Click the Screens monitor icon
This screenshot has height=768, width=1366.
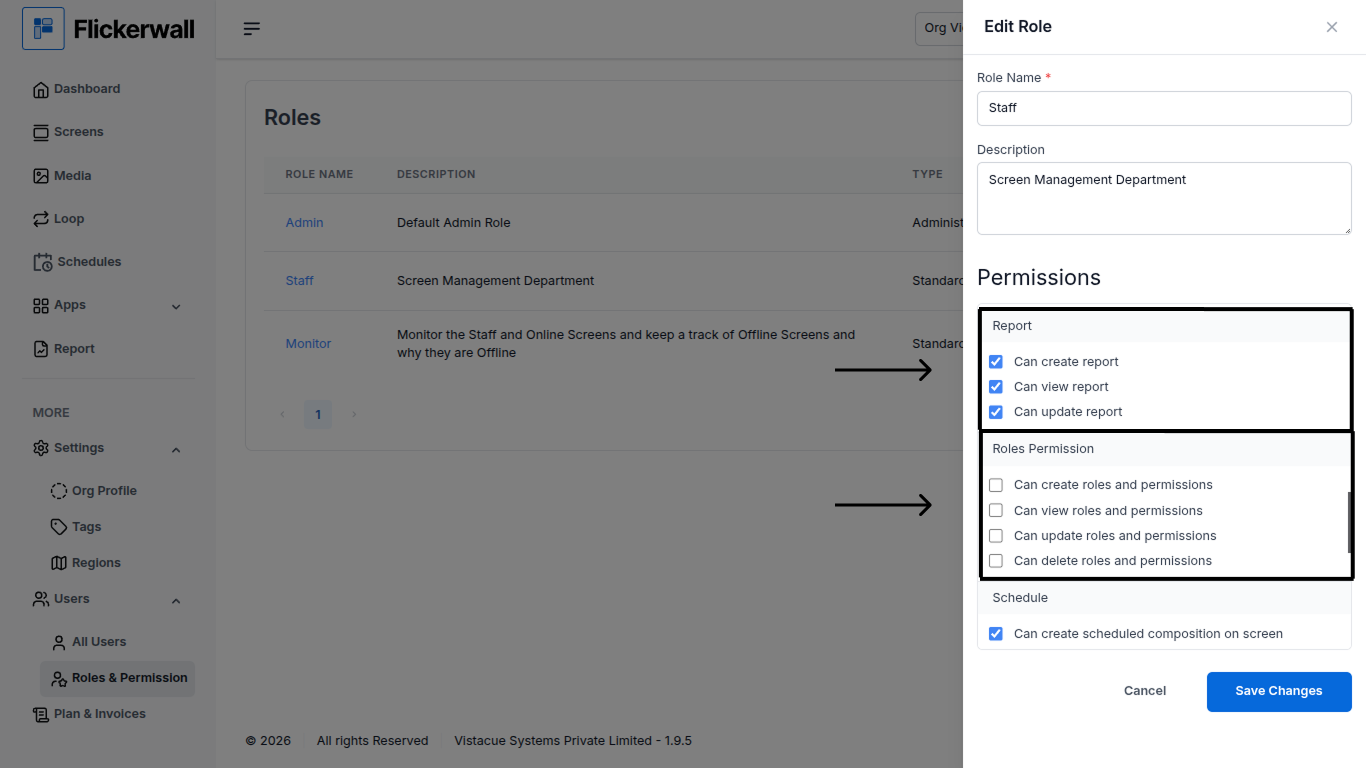pos(41,133)
